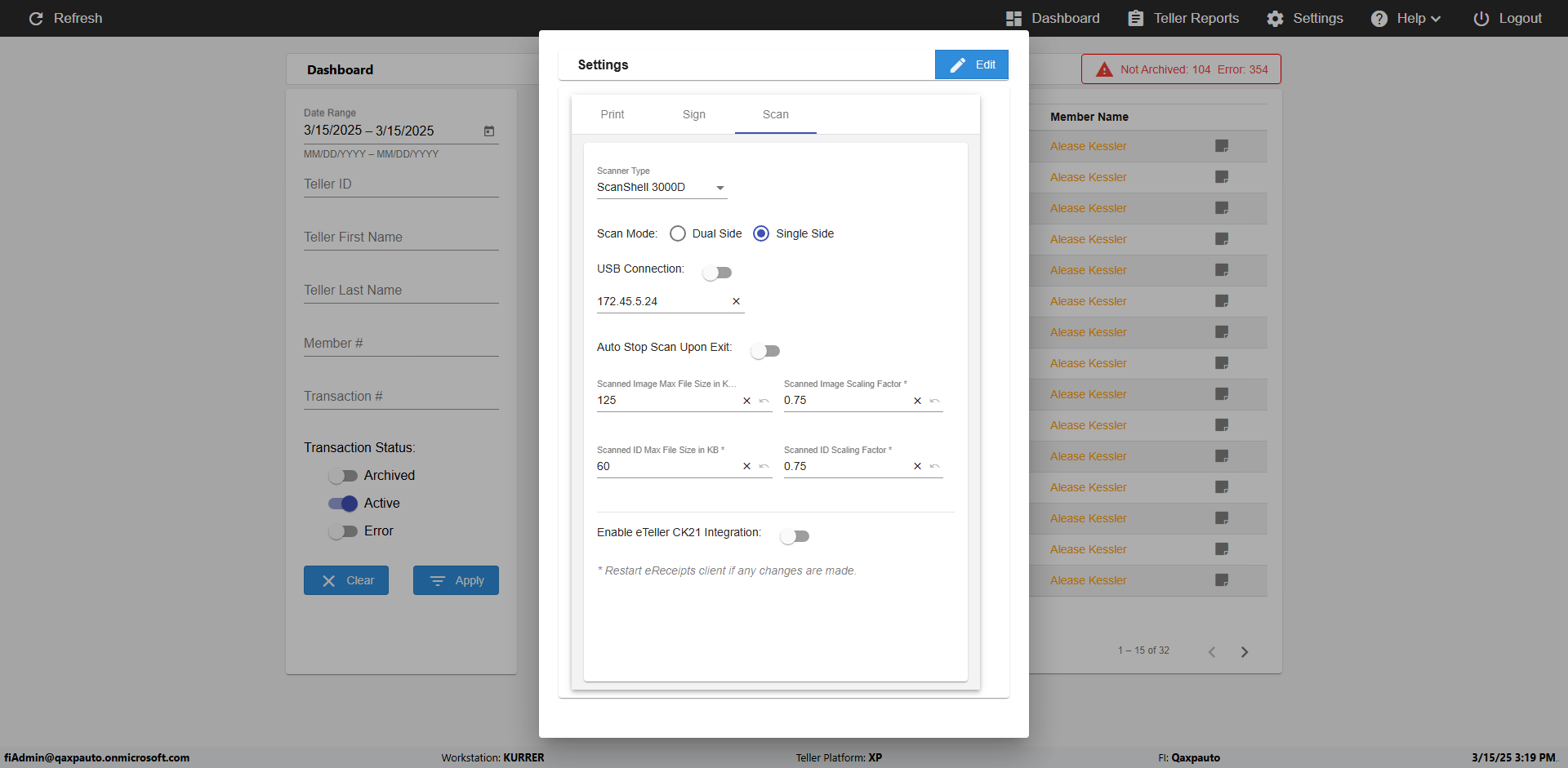Viewport: 1568px width, 768px height.
Task: Open Teller Reports clipboard icon
Action: point(1135,18)
